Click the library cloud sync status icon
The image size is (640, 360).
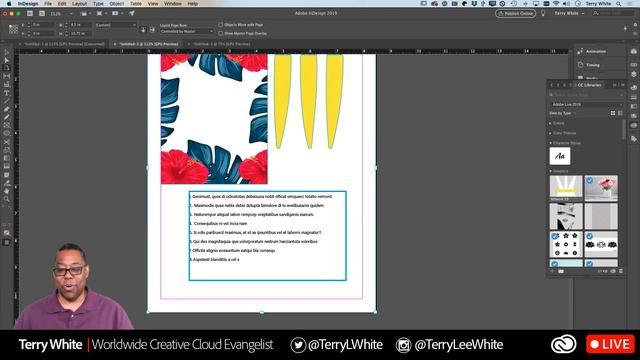pos(613,271)
